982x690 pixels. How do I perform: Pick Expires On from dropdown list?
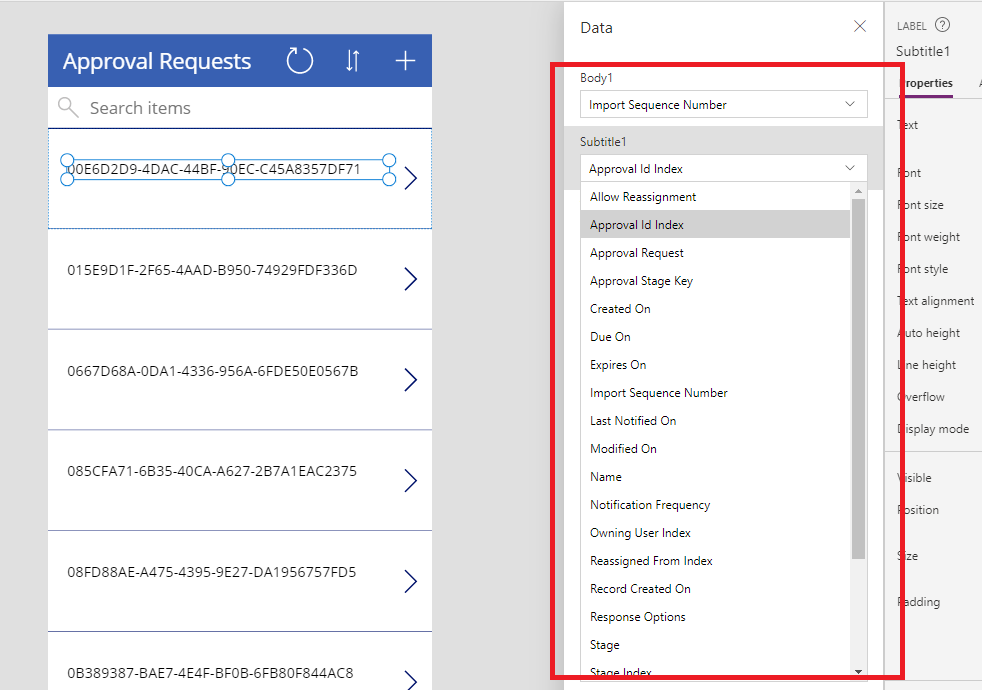(x=715, y=365)
